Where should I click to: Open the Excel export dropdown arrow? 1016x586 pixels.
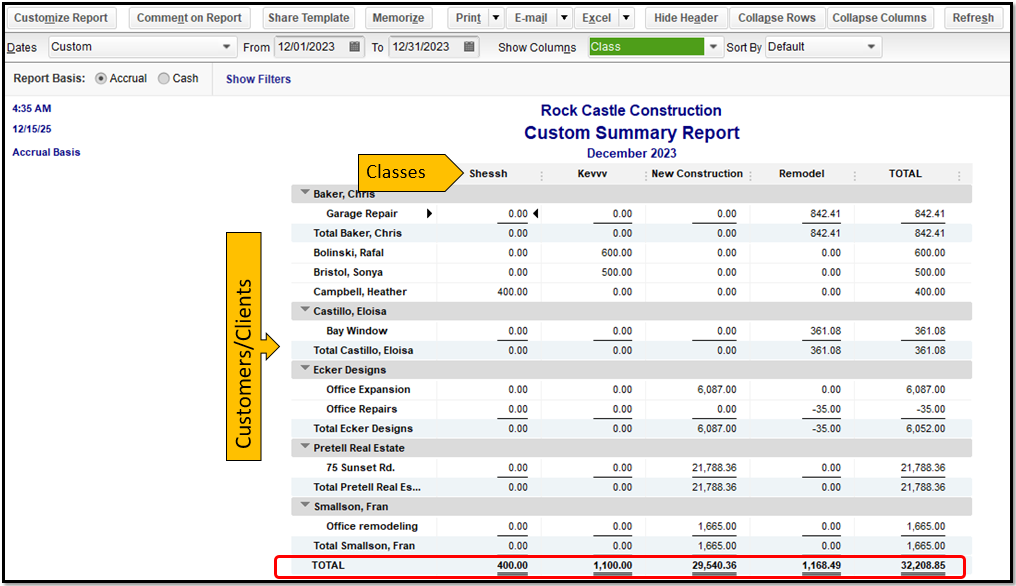click(x=626, y=18)
